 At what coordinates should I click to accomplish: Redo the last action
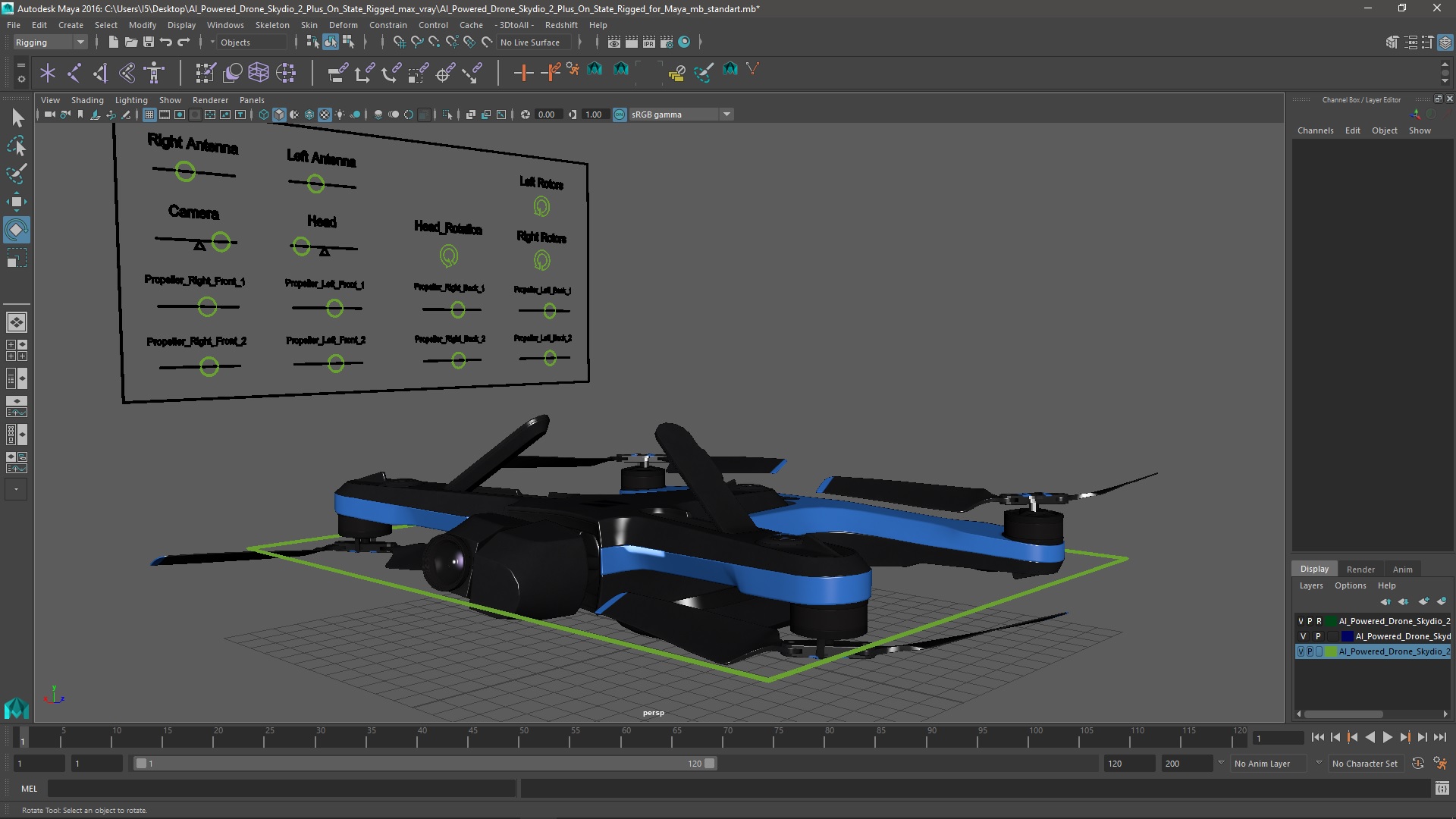pyautogui.click(x=184, y=42)
